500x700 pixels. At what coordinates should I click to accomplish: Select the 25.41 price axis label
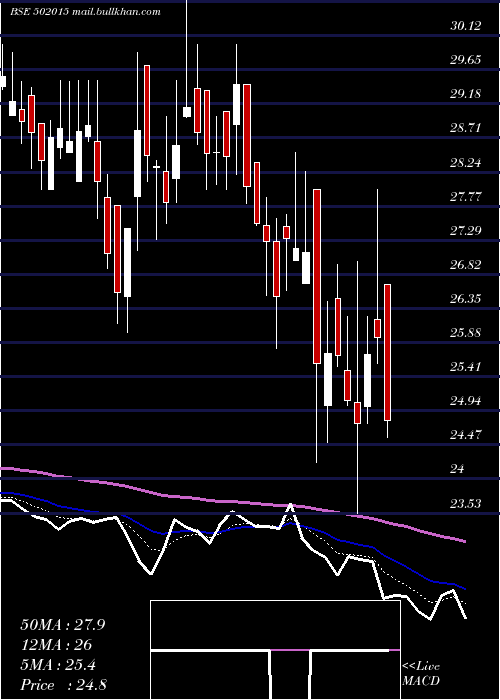coord(466,367)
